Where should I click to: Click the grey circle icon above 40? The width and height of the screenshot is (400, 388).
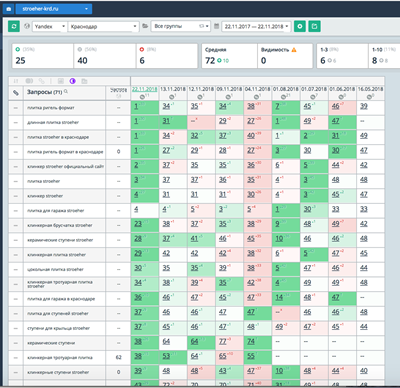(80, 49)
